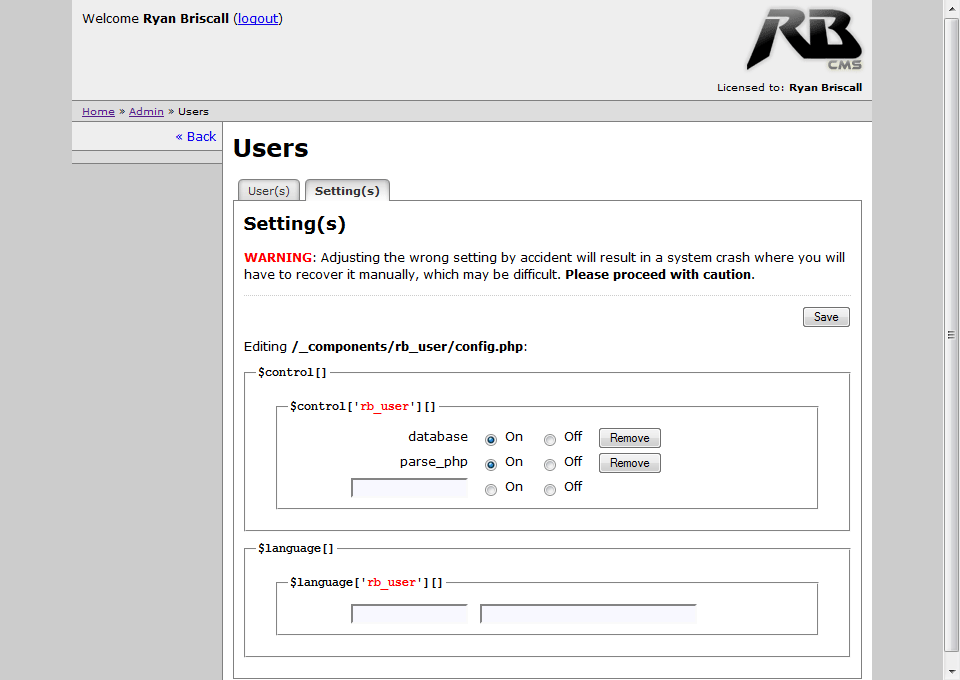Remove the parse_php control entry

point(629,463)
